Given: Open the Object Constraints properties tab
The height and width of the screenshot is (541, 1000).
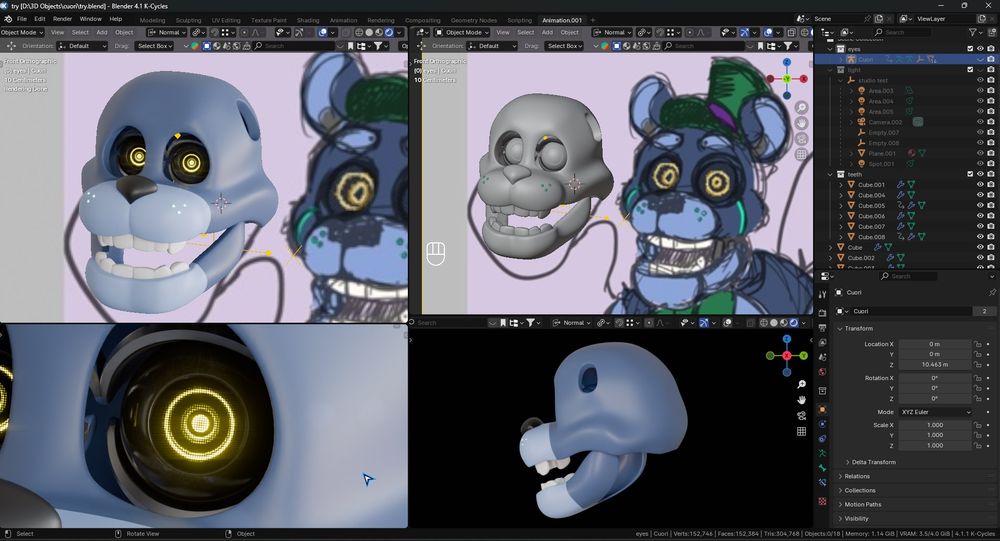Looking at the screenshot, I should click(823, 438).
